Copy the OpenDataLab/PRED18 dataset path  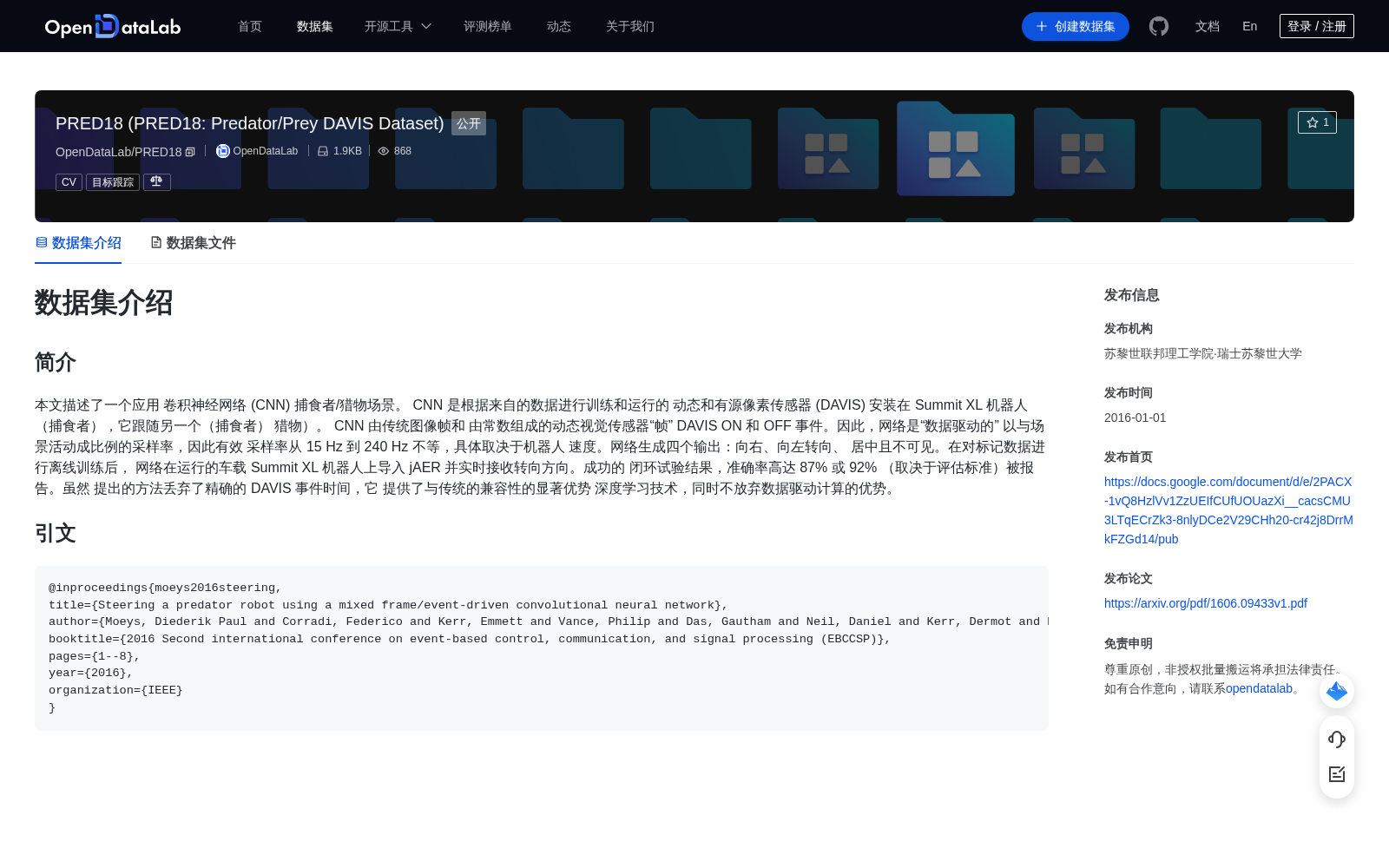pos(190,152)
